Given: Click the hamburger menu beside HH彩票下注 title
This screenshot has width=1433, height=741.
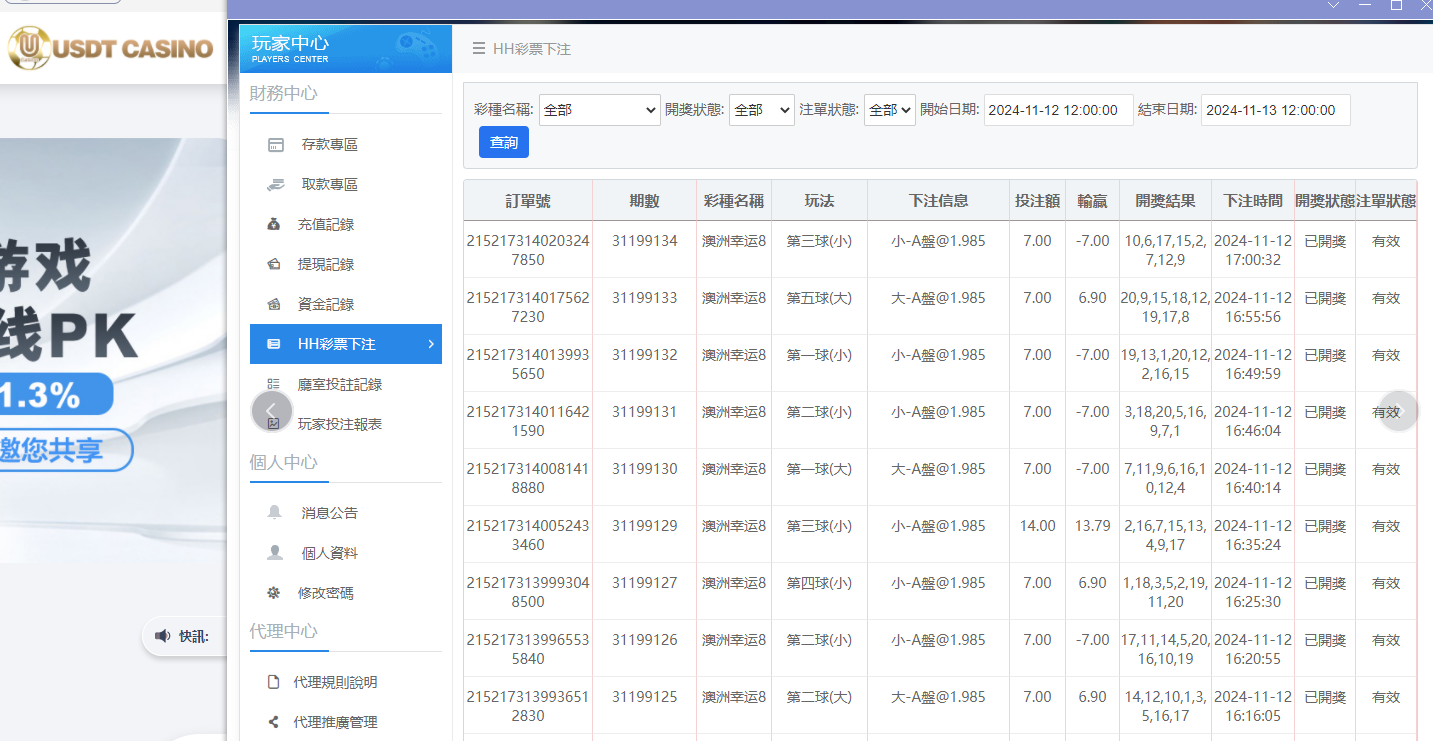Looking at the screenshot, I should [478, 48].
